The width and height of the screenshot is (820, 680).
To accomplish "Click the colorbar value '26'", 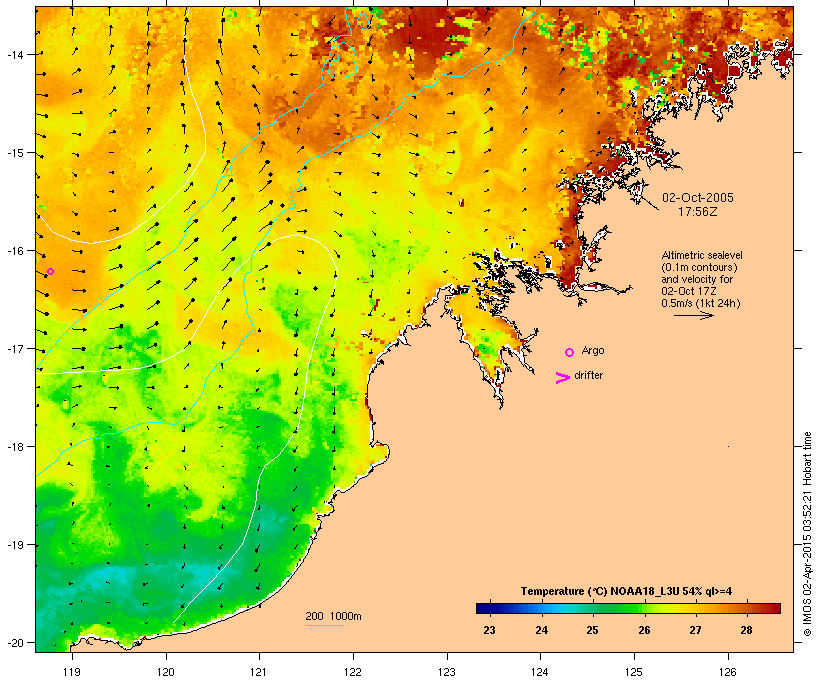I will click(644, 630).
